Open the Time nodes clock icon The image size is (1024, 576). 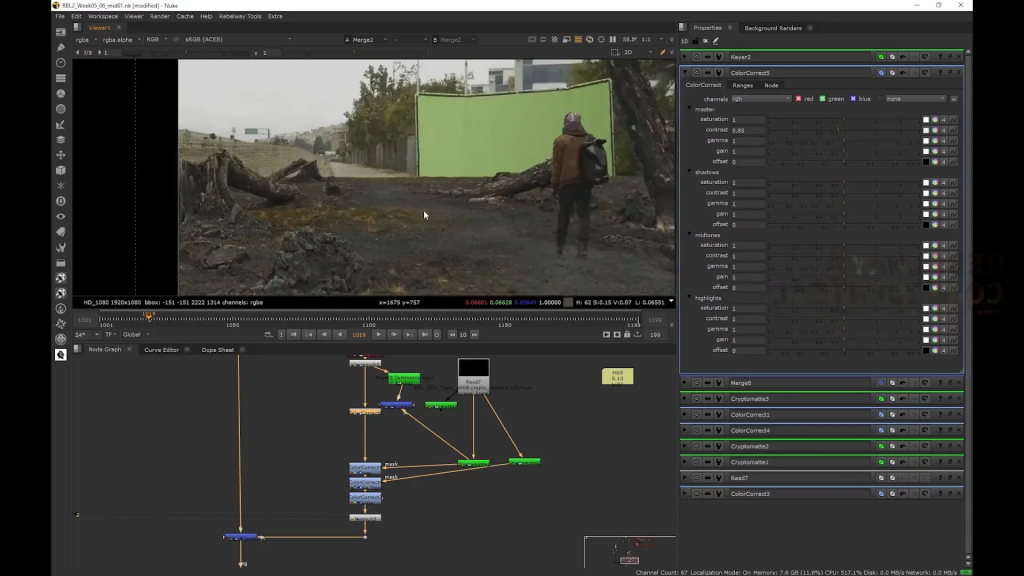(x=61, y=63)
